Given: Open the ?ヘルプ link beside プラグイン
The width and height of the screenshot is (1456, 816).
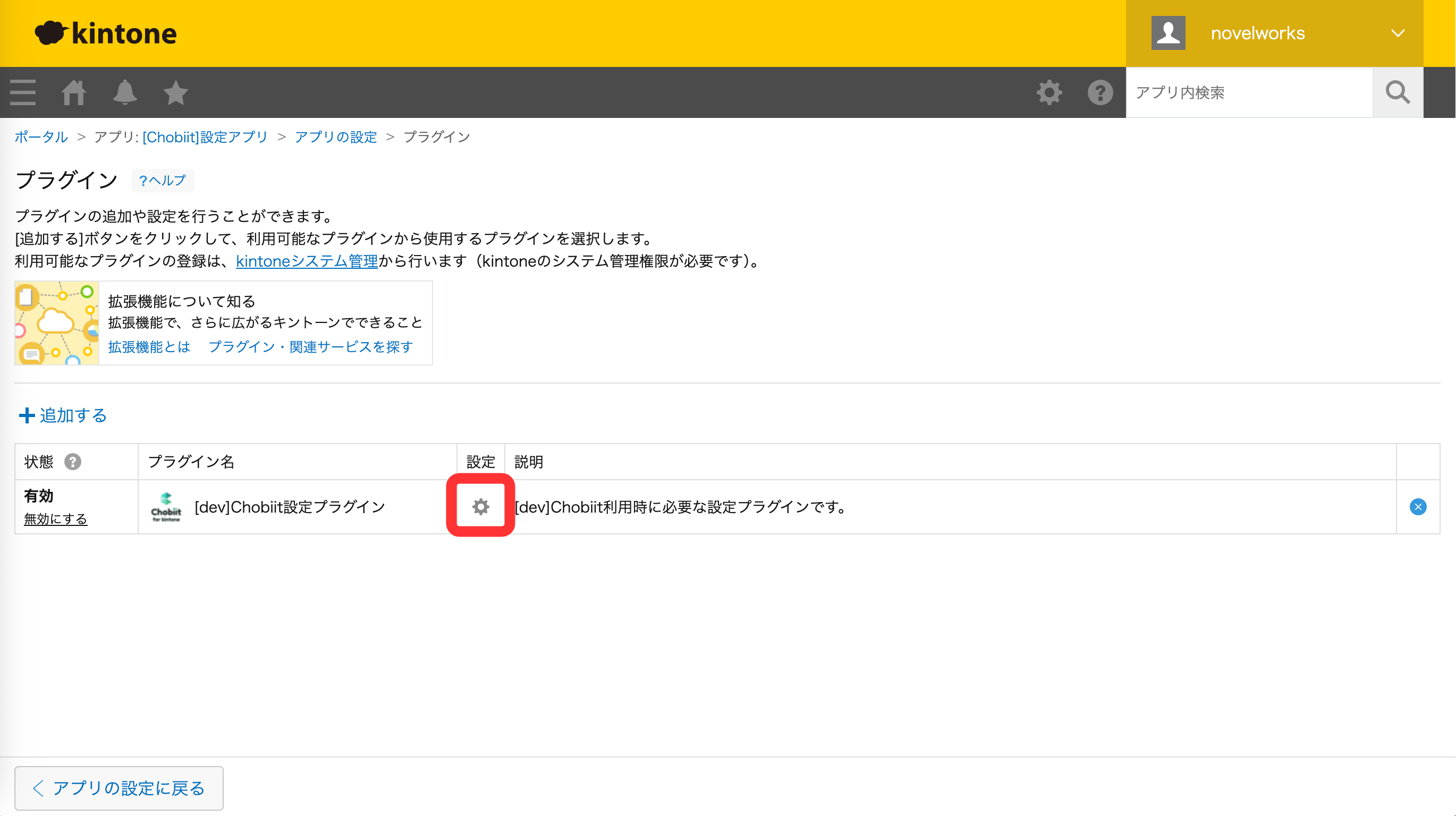Looking at the screenshot, I should click(x=162, y=180).
